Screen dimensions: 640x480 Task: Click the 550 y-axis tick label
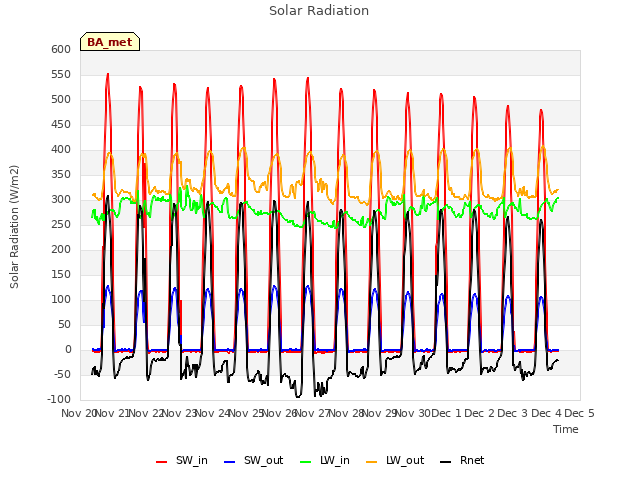61,74
